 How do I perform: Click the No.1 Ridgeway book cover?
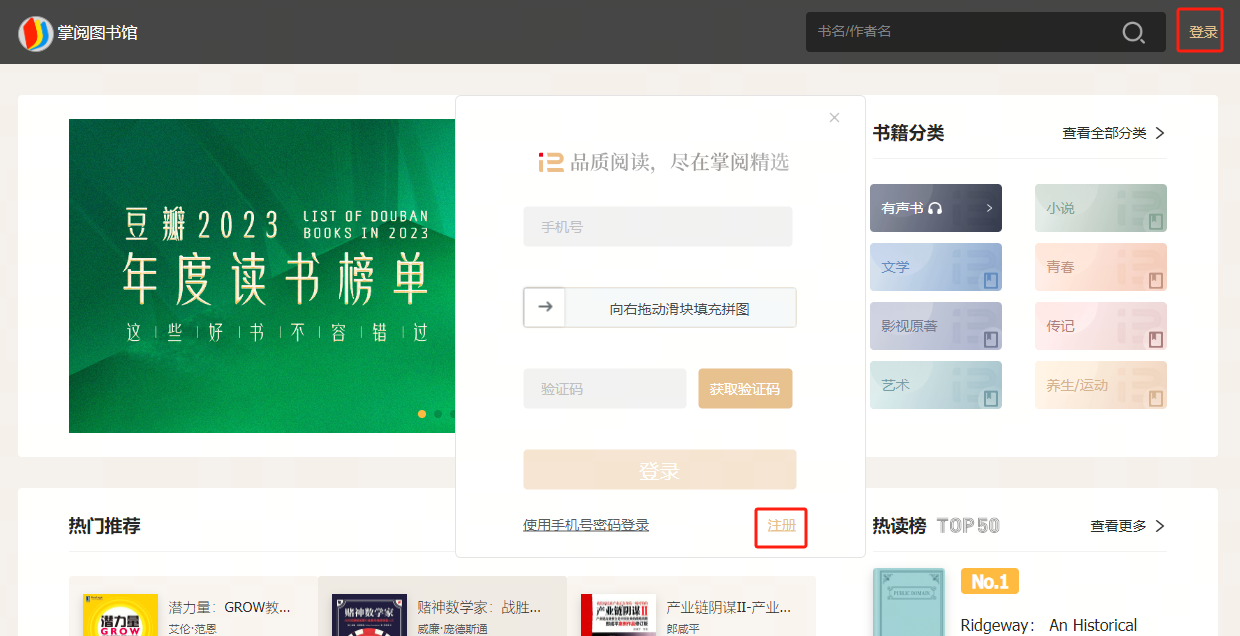[x=908, y=602]
